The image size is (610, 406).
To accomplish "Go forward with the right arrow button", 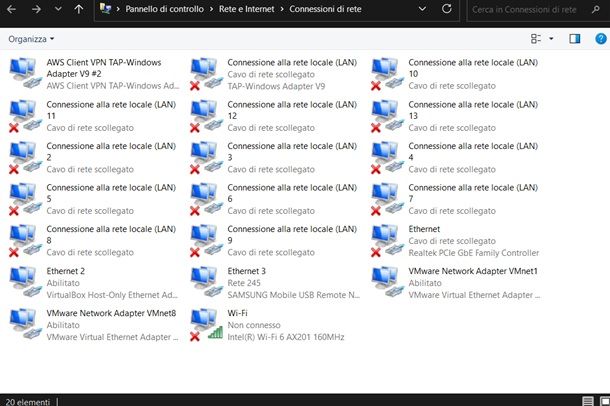I will 36,9.
